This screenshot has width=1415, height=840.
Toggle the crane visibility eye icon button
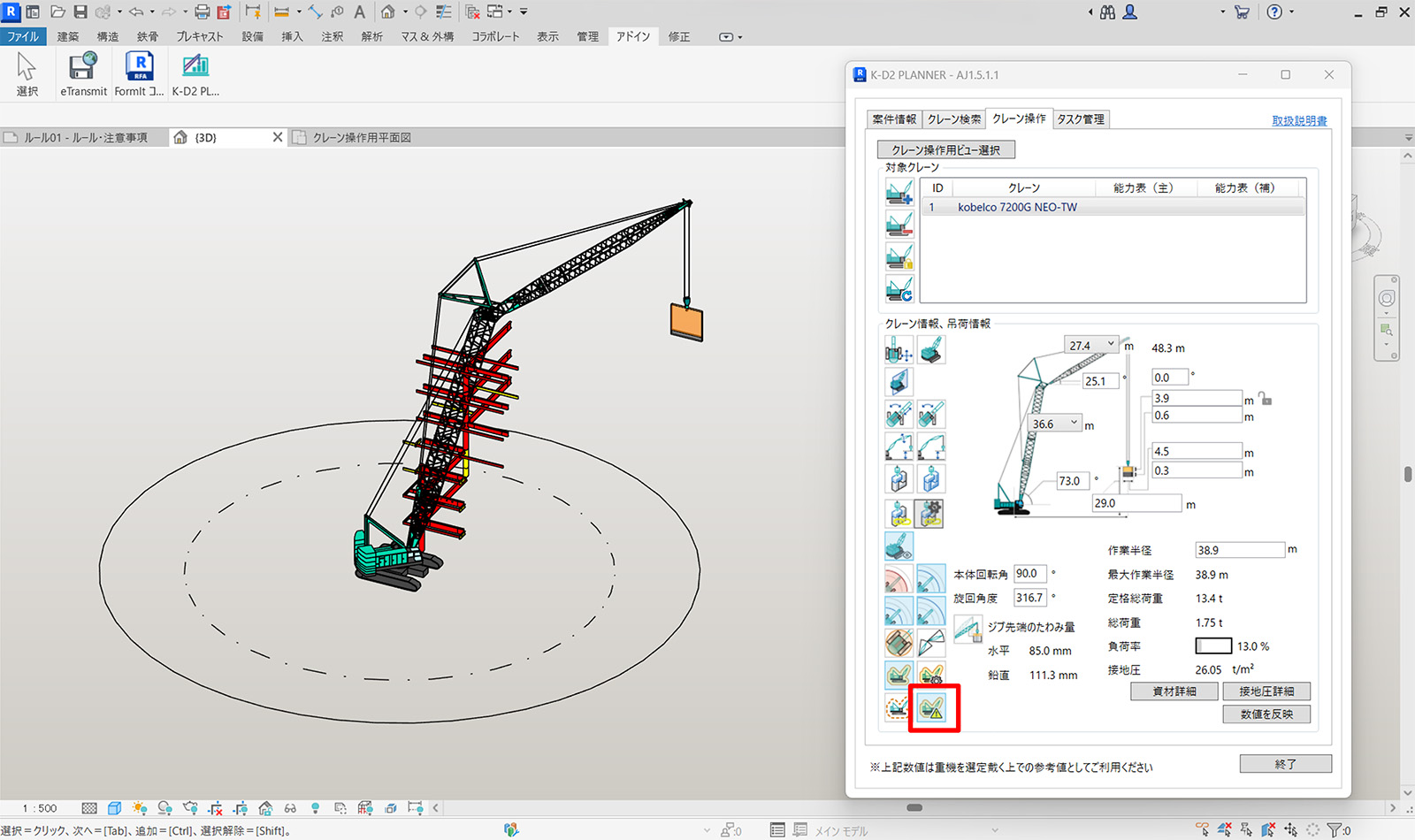[899, 546]
